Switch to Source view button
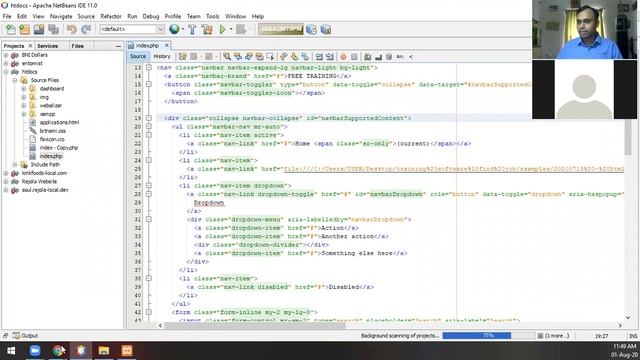The height and width of the screenshot is (360, 640). [138, 57]
